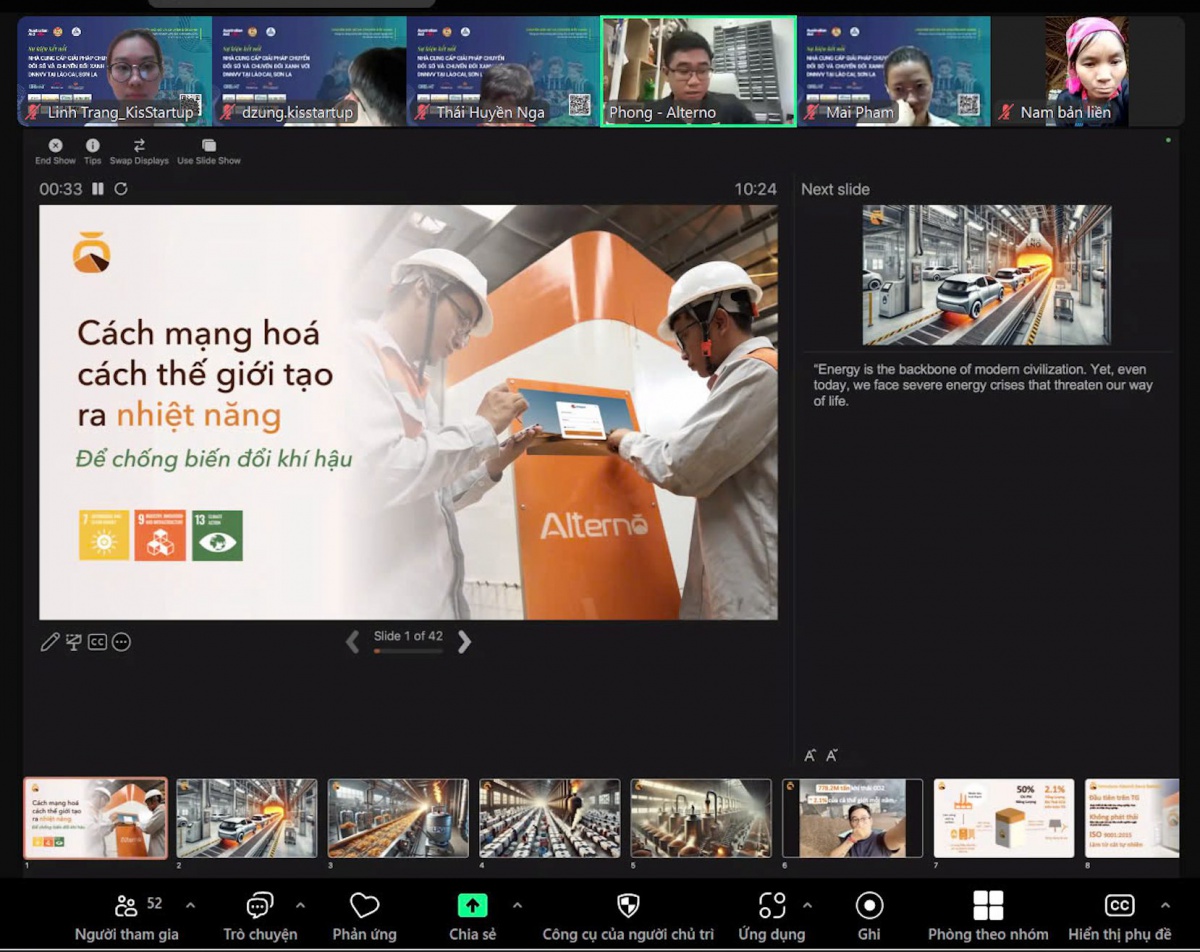Expand the arrow next to Ứng dụng
Image resolution: width=1200 pixels, height=952 pixels.
coord(807,906)
